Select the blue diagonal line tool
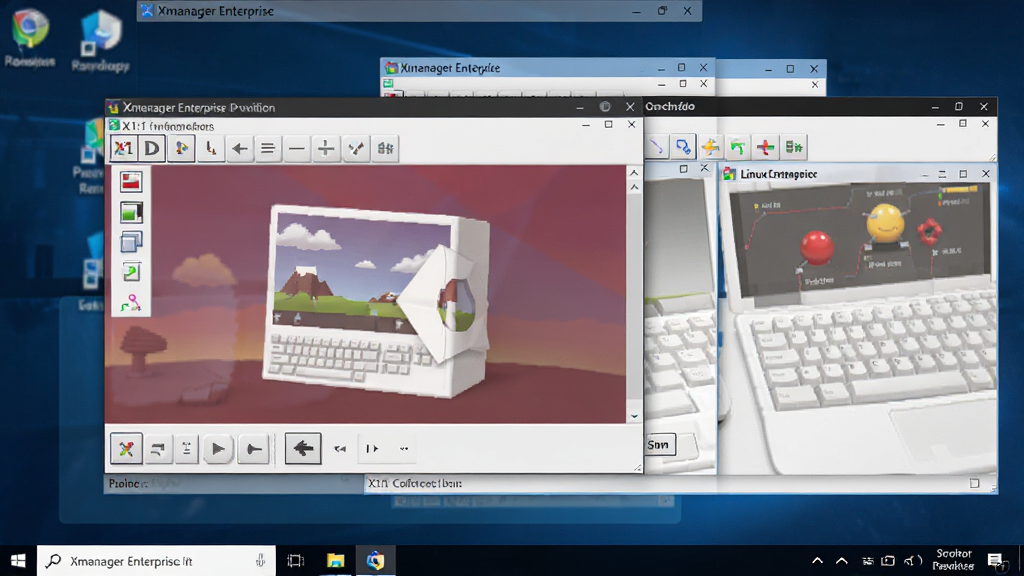Viewport: 1024px width, 576px height. 656,147
